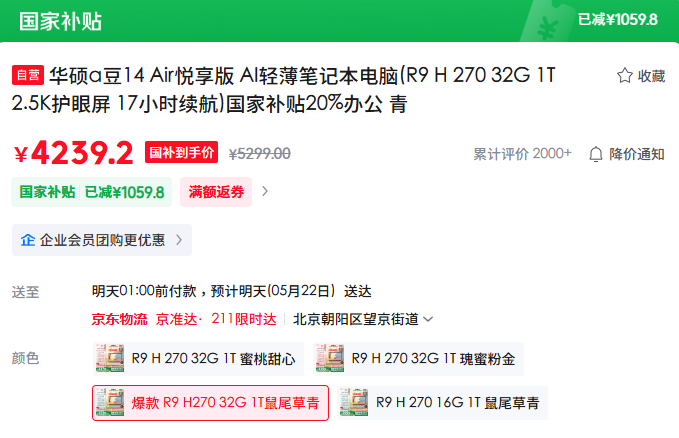Expand the delivery address 北京朝阳区望京街道 dropdown

[363, 319]
